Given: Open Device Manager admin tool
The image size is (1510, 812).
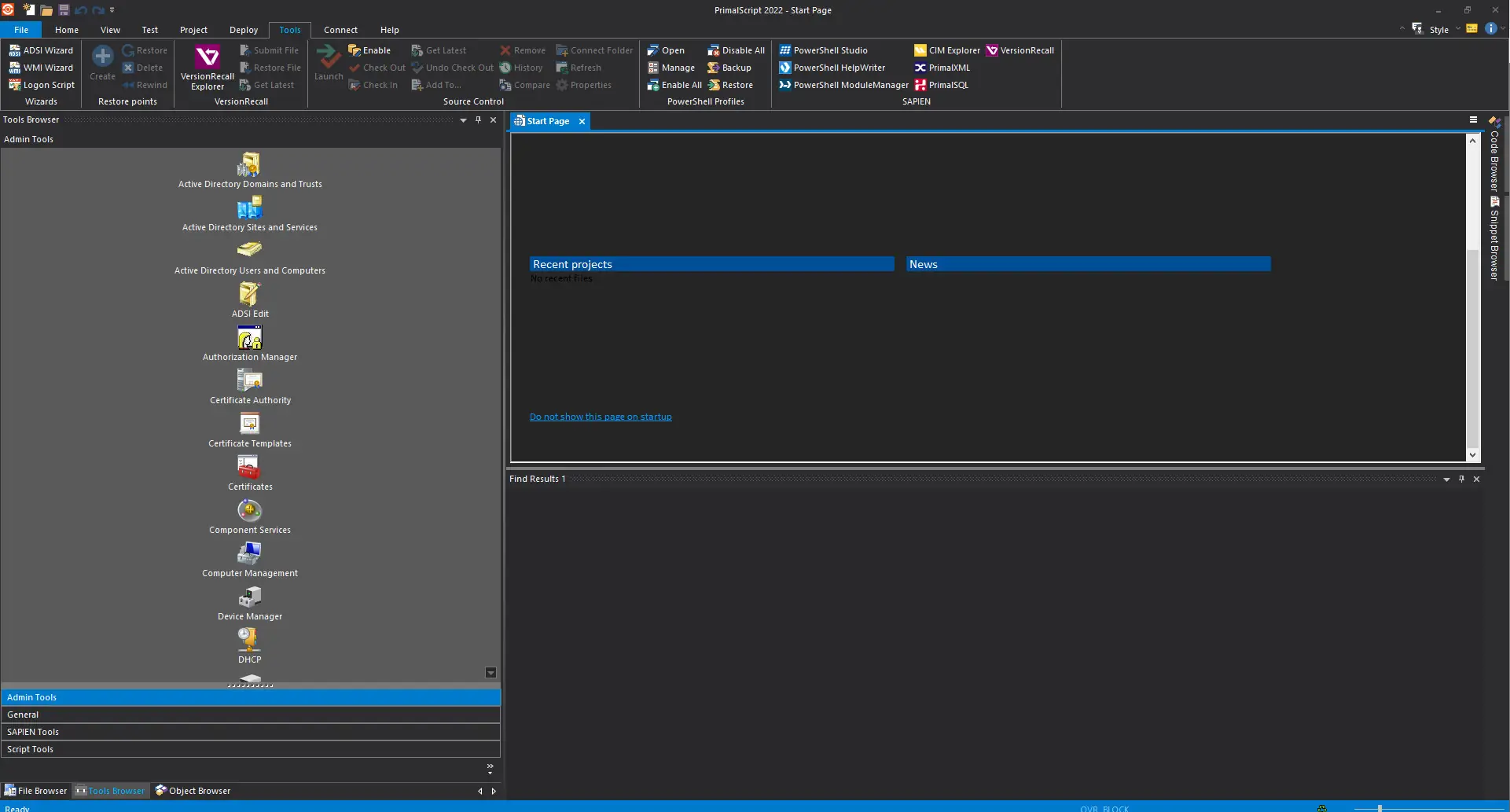Looking at the screenshot, I should (249, 604).
